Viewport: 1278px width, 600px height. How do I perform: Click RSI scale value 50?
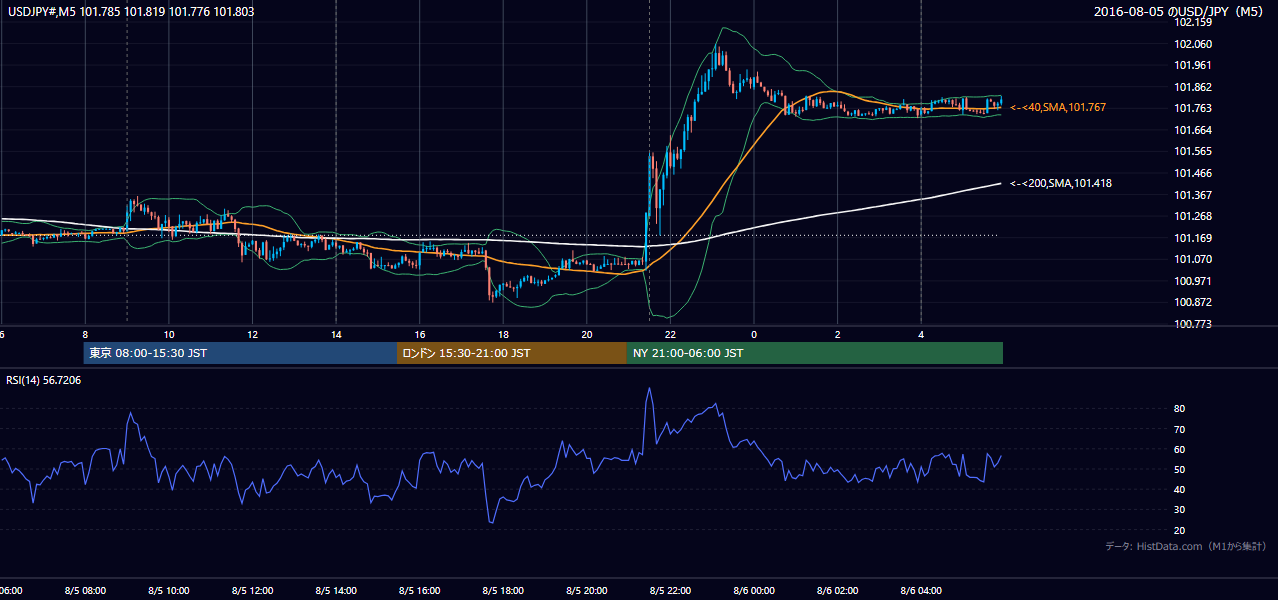click(x=1180, y=469)
